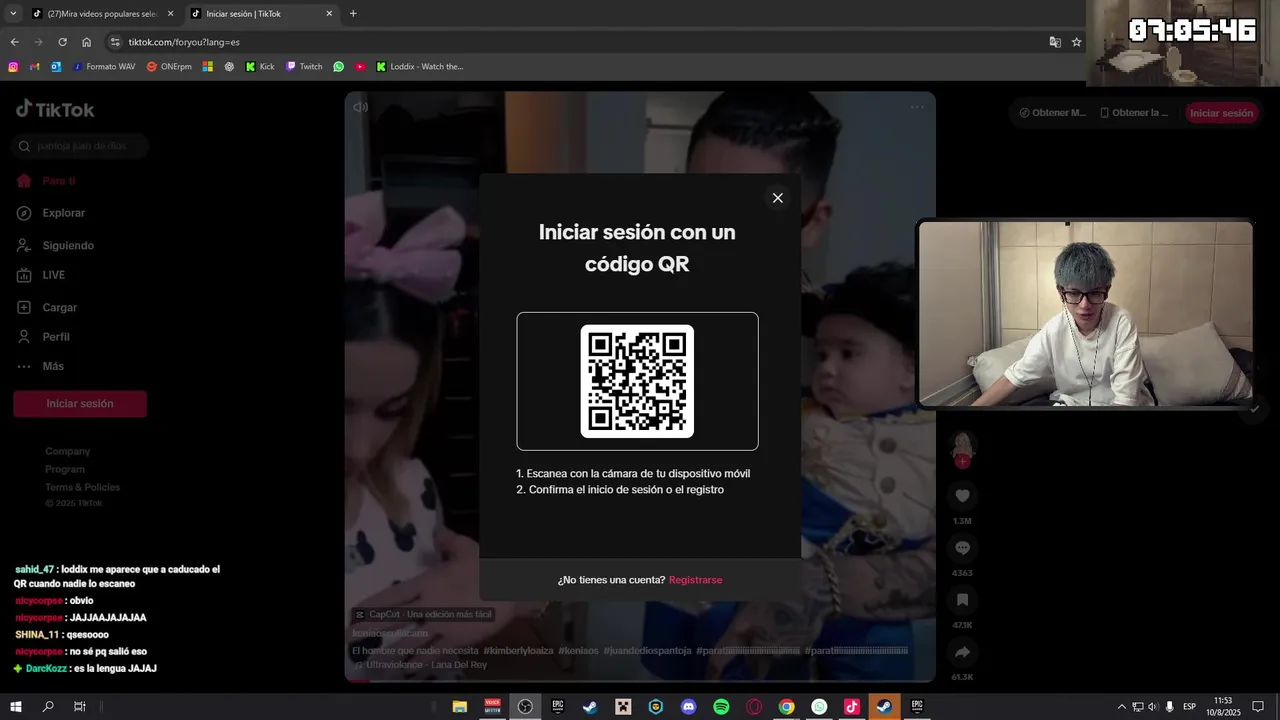Open the WhatsApp bookmark icon
This screenshot has width=1280, height=720.
click(x=339, y=67)
